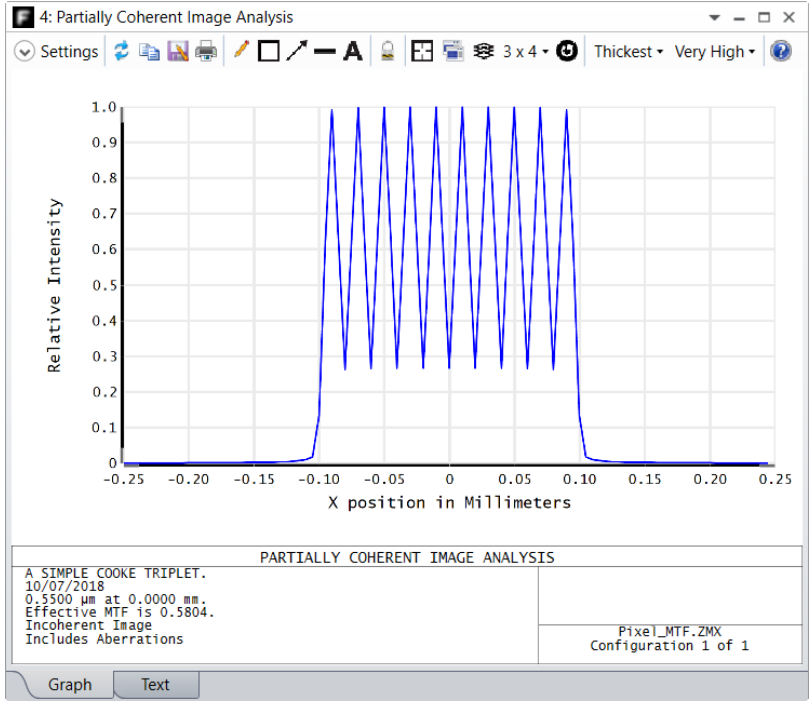Expand the Settings panel
811x708 pixels.
tap(56, 52)
